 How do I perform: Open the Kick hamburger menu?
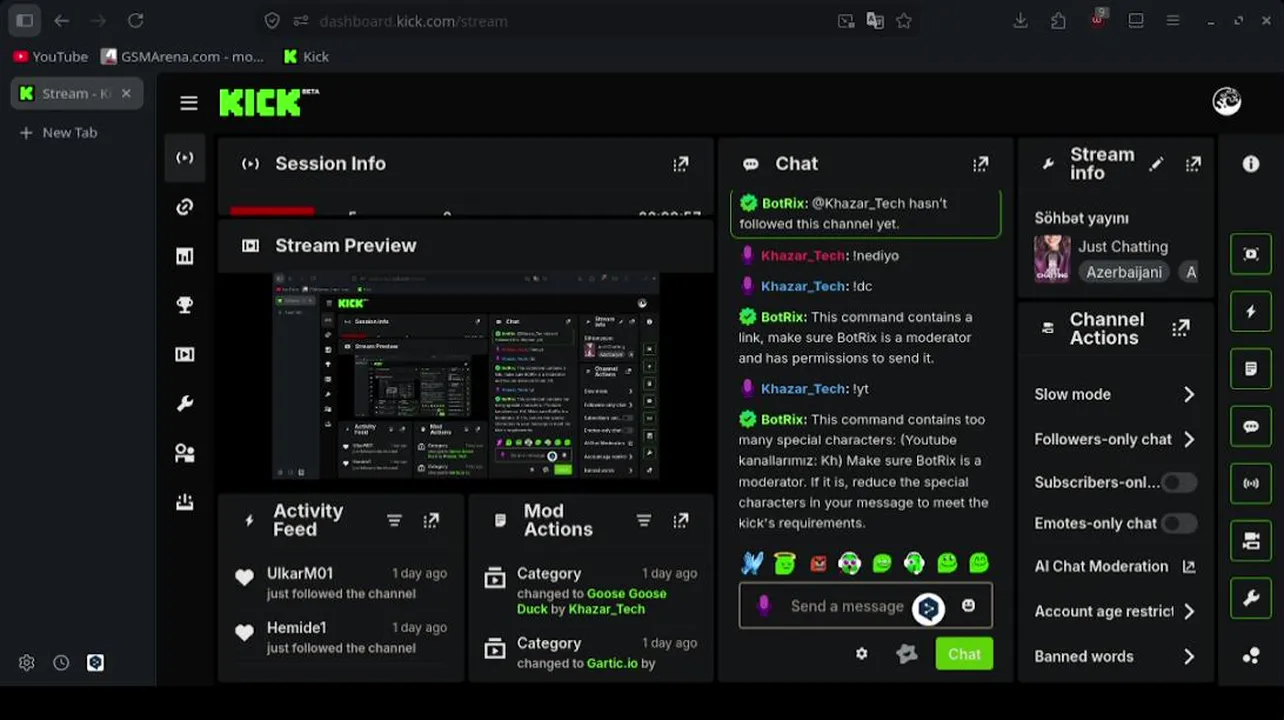(x=189, y=103)
